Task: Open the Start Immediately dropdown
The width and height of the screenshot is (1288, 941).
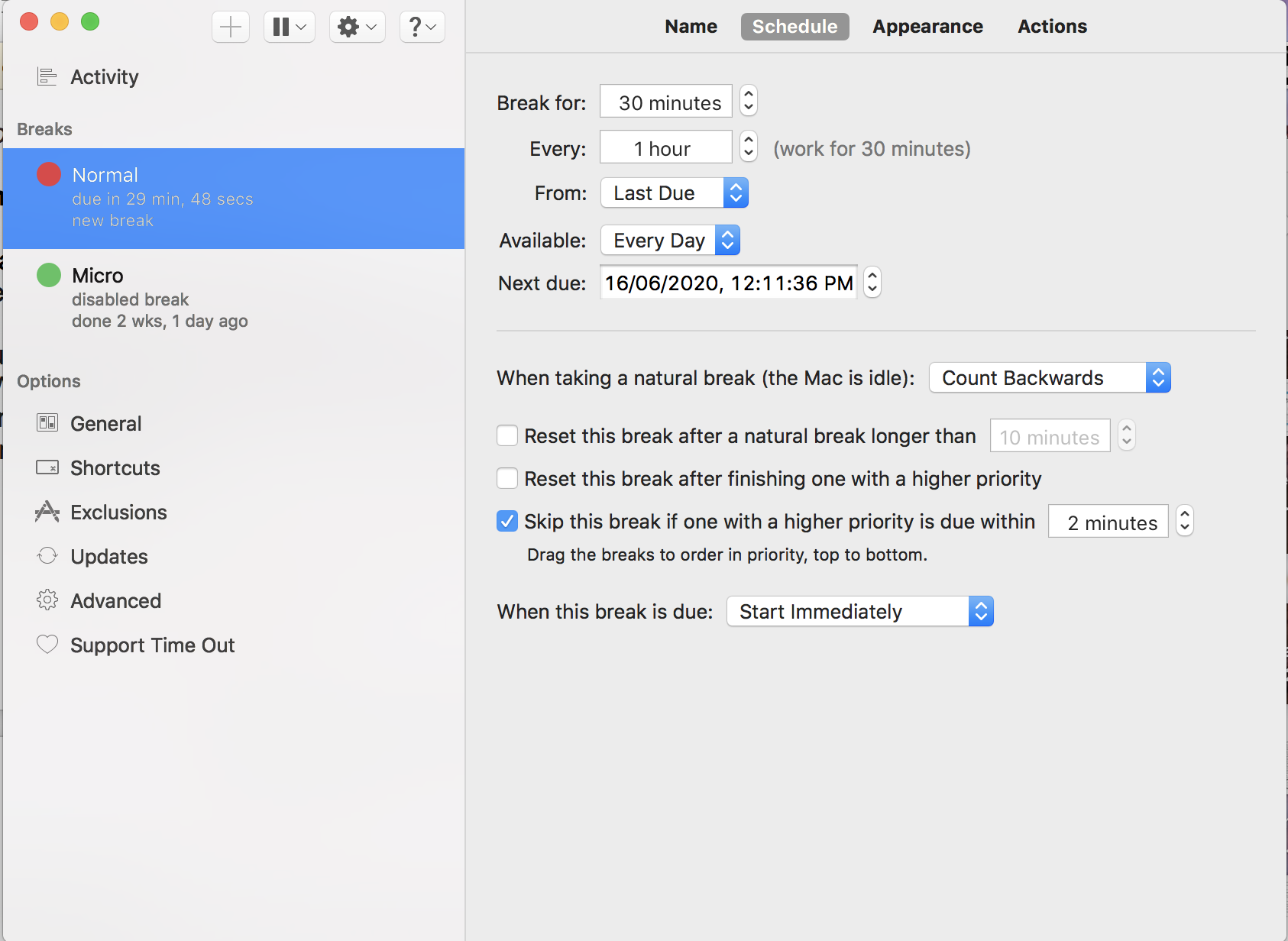Action: (860, 612)
